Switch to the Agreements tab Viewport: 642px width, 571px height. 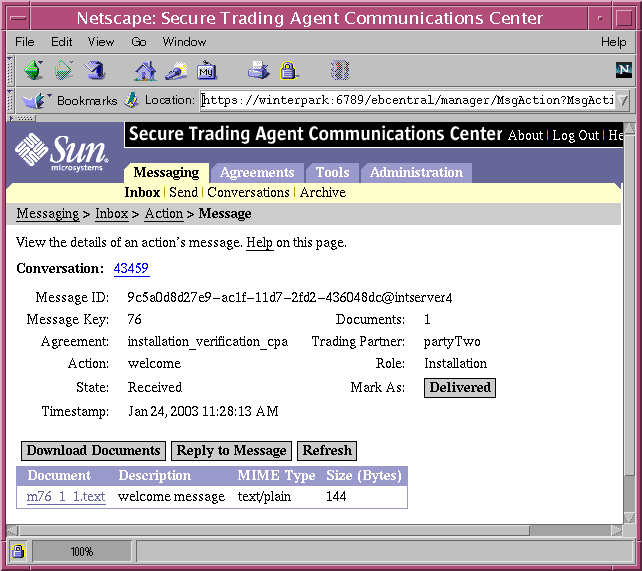coord(257,172)
